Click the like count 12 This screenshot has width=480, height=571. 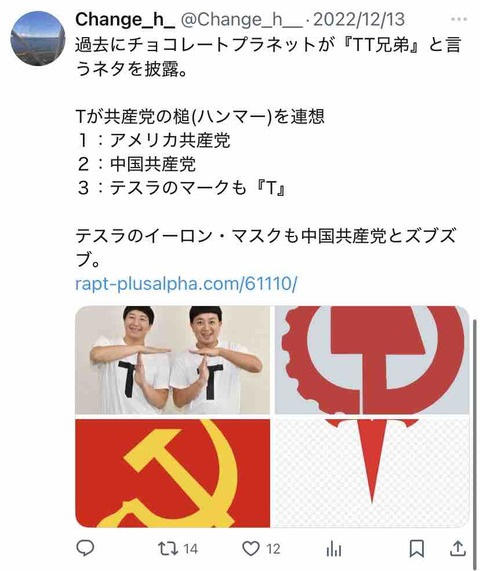[273, 549]
